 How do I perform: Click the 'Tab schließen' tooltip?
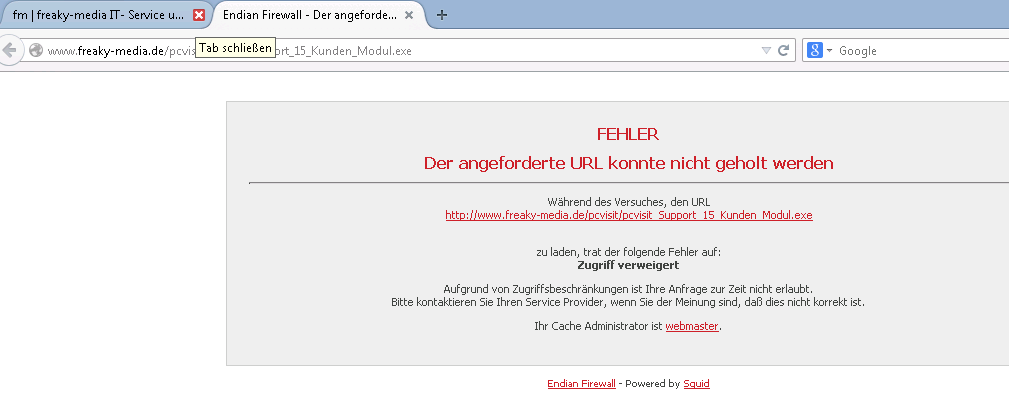click(x=235, y=48)
